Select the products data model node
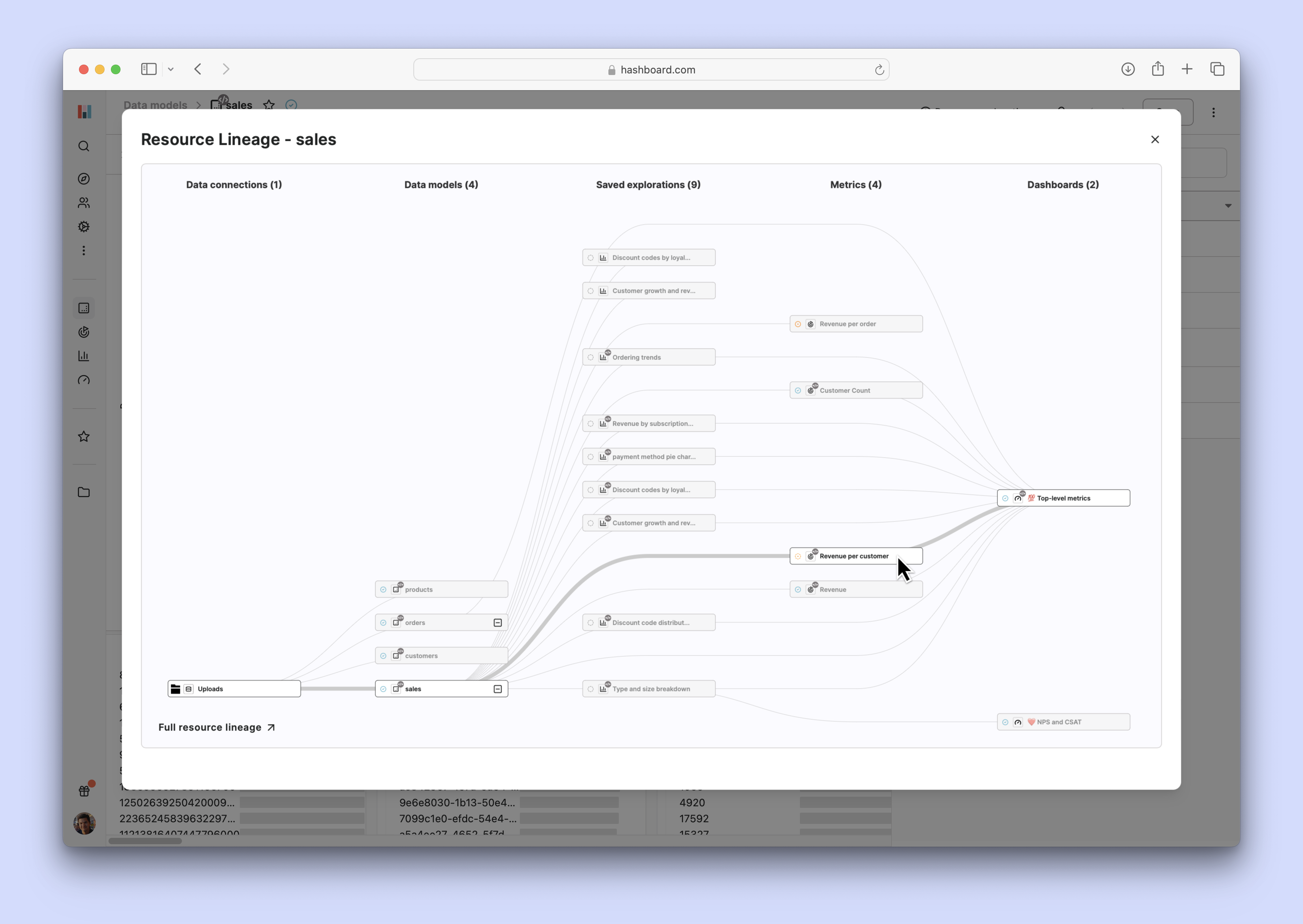 tap(441, 589)
